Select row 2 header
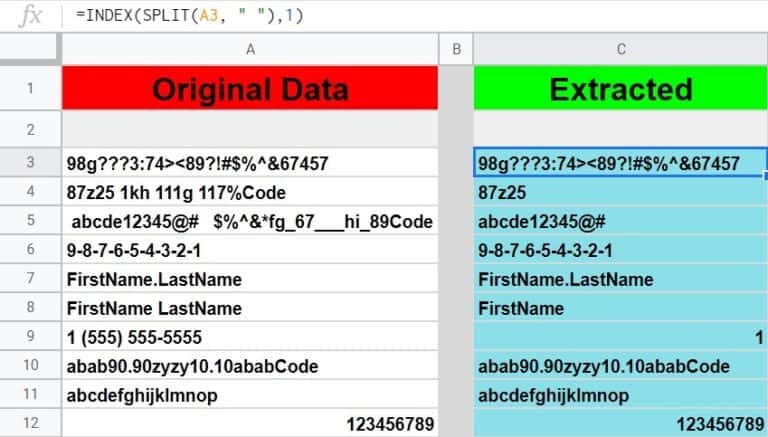The image size is (768, 437). (x=30, y=129)
